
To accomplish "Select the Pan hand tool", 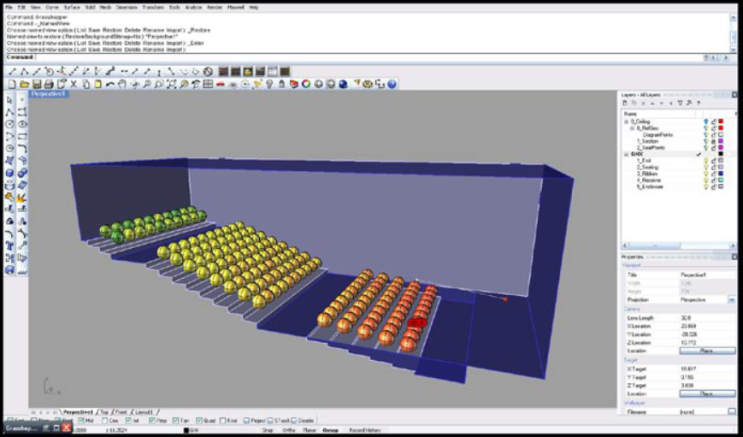I will point(122,84).
